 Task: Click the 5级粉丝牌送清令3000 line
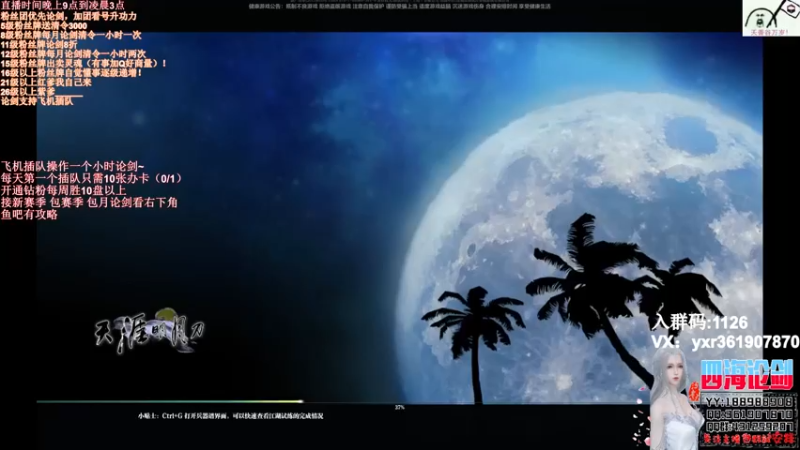tap(43, 26)
